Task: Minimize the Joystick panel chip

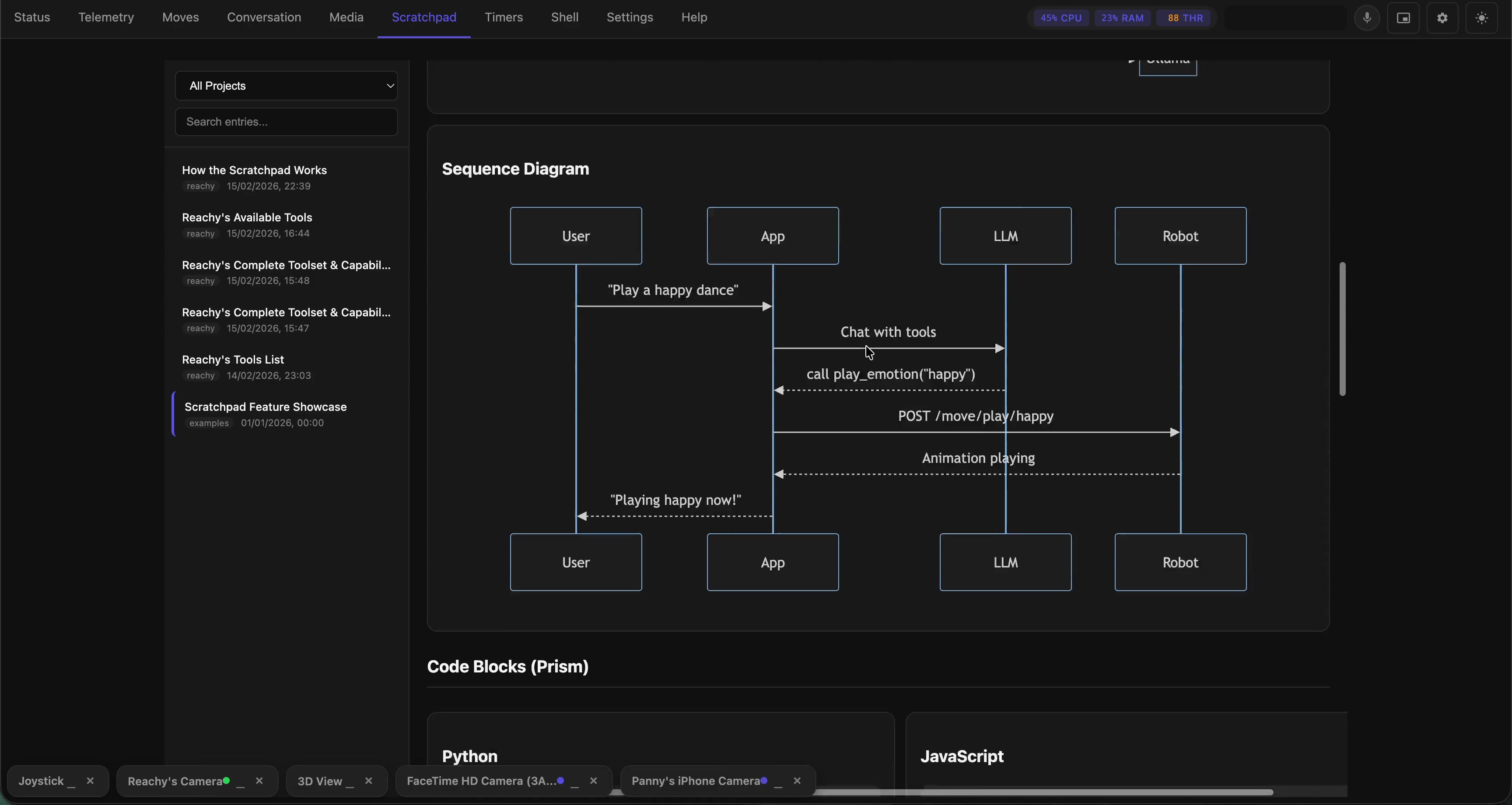Action: pyautogui.click(x=71, y=781)
